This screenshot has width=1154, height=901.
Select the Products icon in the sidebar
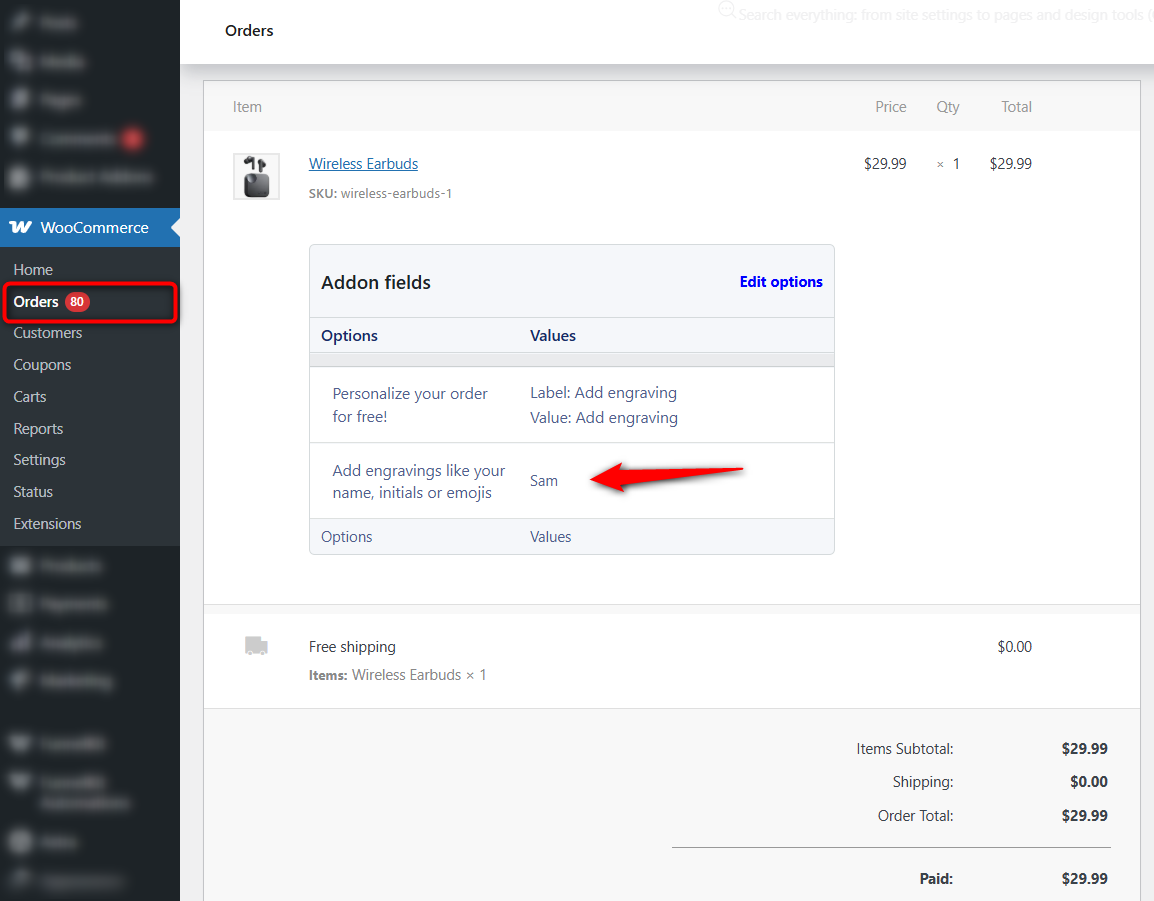(20, 565)
